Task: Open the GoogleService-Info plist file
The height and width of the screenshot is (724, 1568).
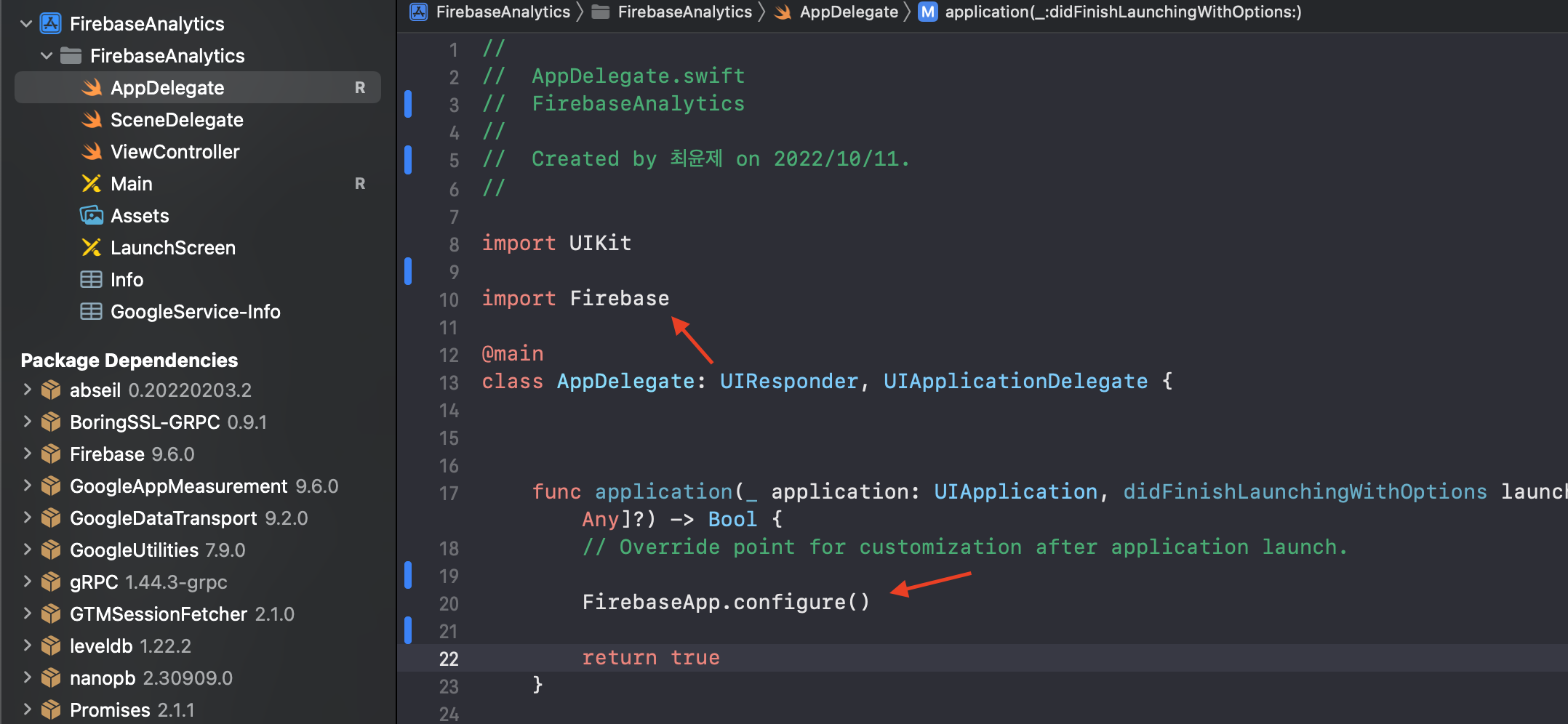Action: coord(196,312)
